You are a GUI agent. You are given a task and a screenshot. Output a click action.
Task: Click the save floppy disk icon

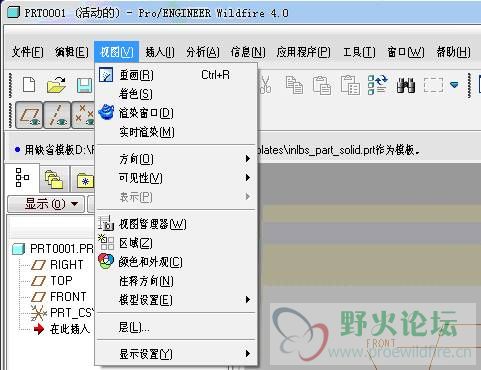point(84,85)
